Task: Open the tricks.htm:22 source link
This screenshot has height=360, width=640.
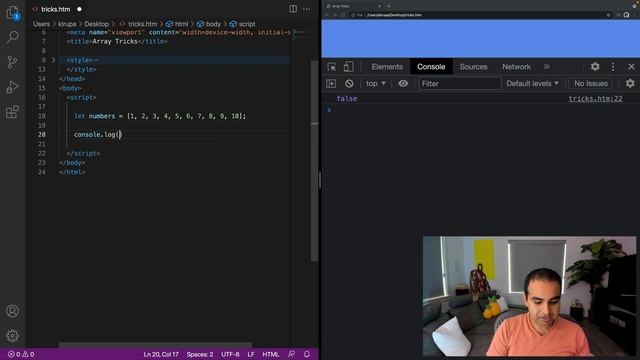Action: click(595, 98)
